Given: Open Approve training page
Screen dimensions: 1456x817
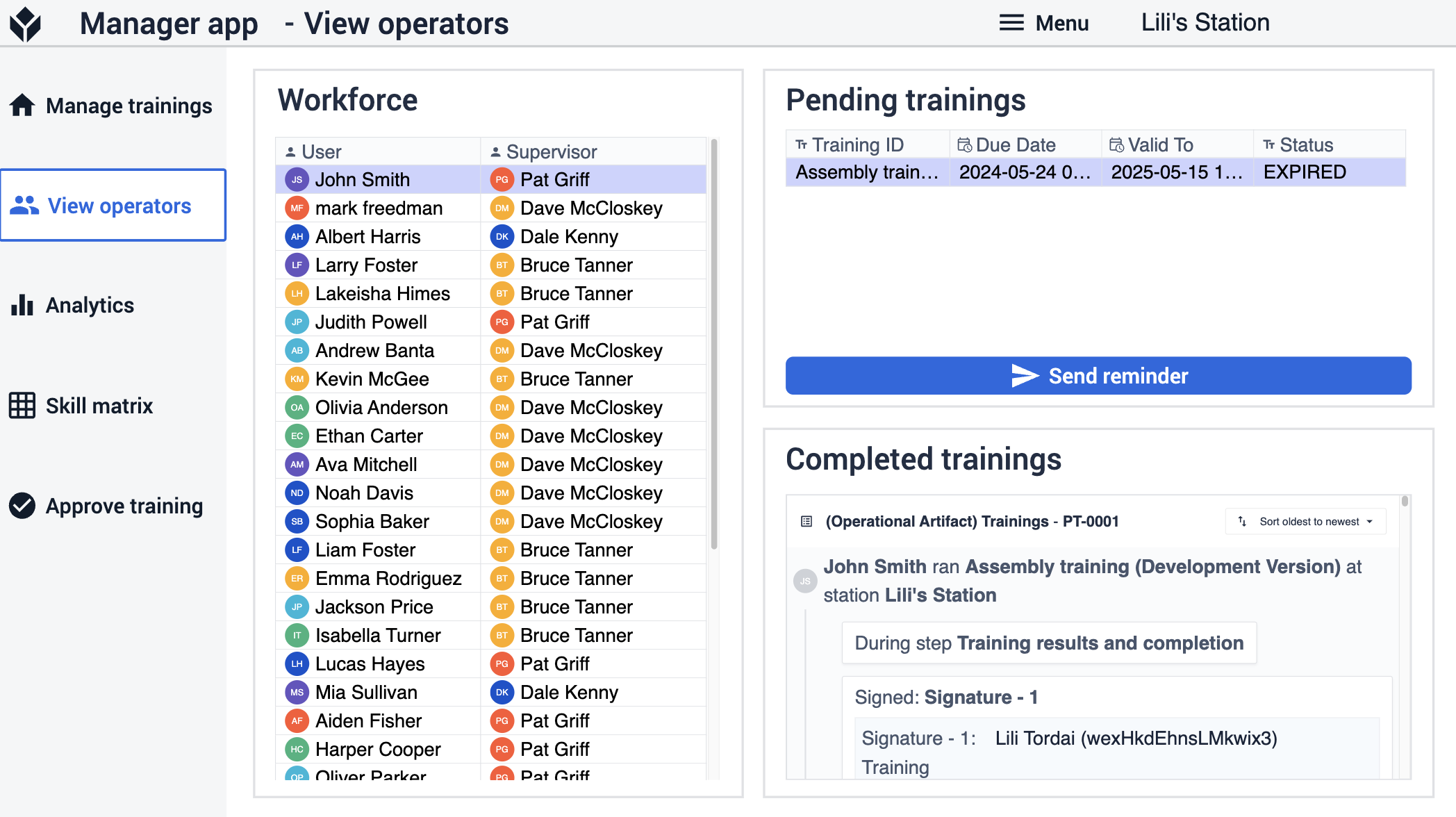Looking at the screenshot, I should pos(113,506).
